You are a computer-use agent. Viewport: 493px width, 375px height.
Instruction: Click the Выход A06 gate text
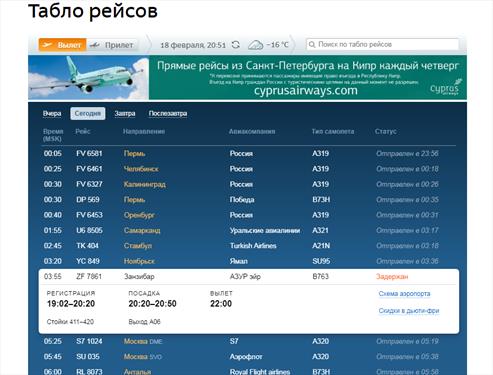coord(144,322)
